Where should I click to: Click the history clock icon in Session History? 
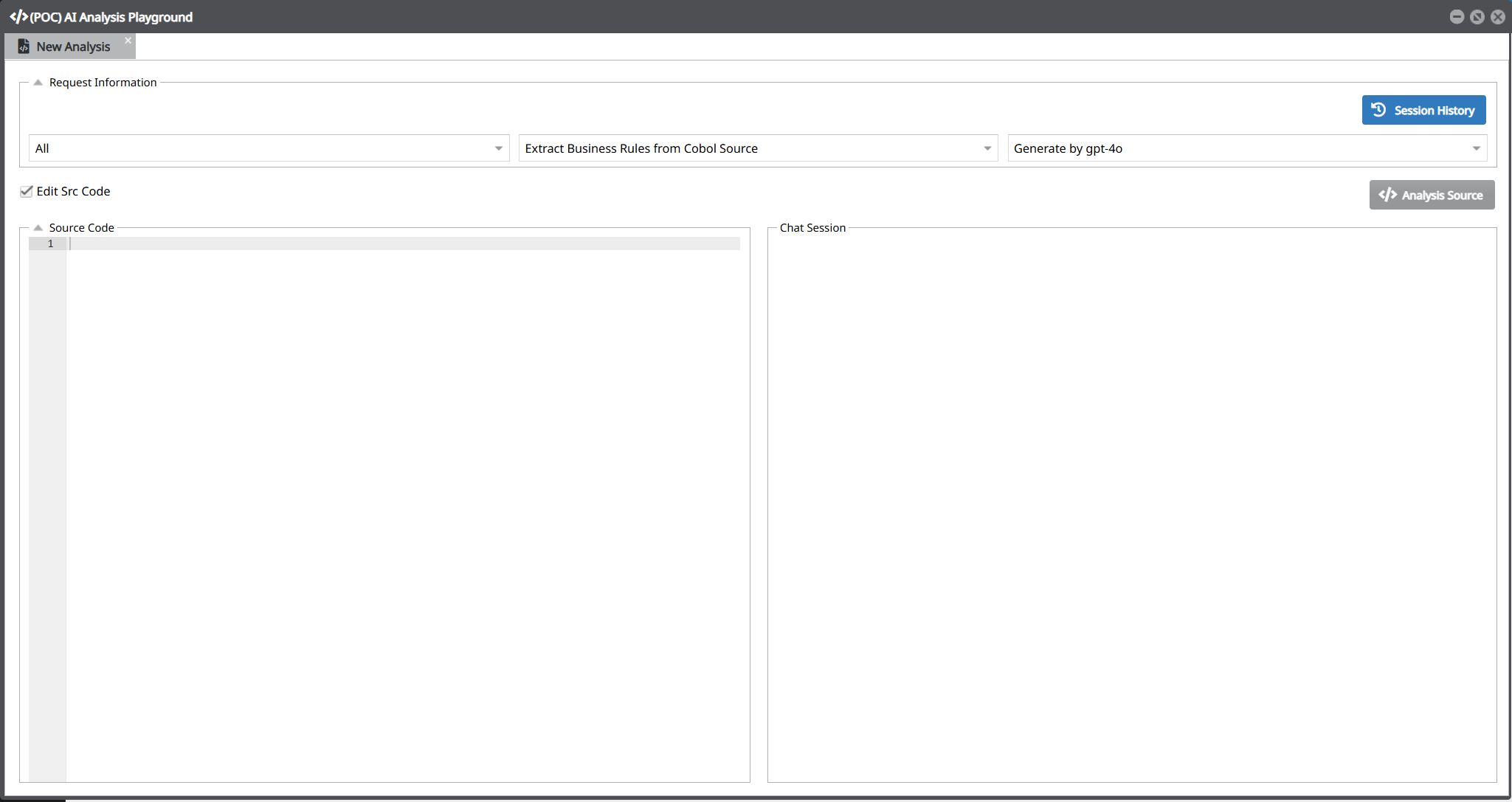tap(1378, 110)
